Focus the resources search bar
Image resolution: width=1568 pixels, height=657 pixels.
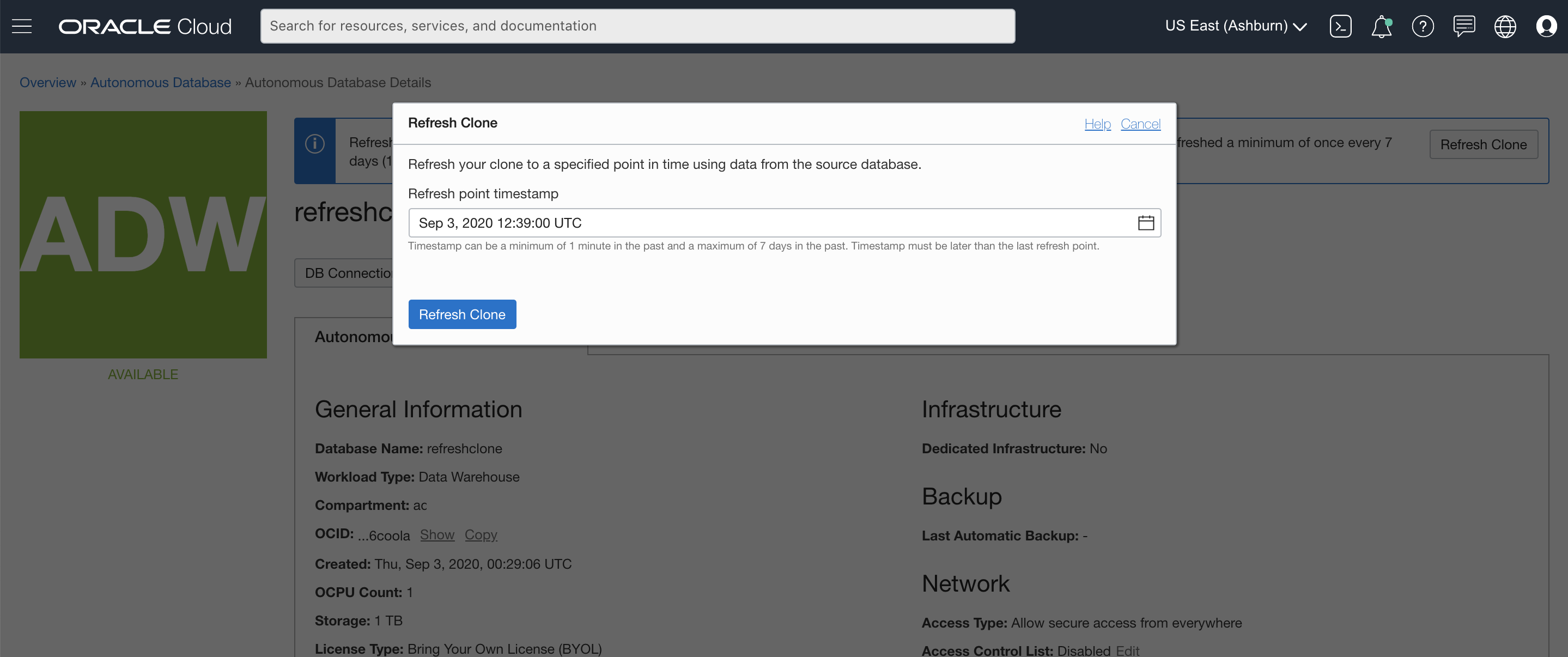coord(637,26)
